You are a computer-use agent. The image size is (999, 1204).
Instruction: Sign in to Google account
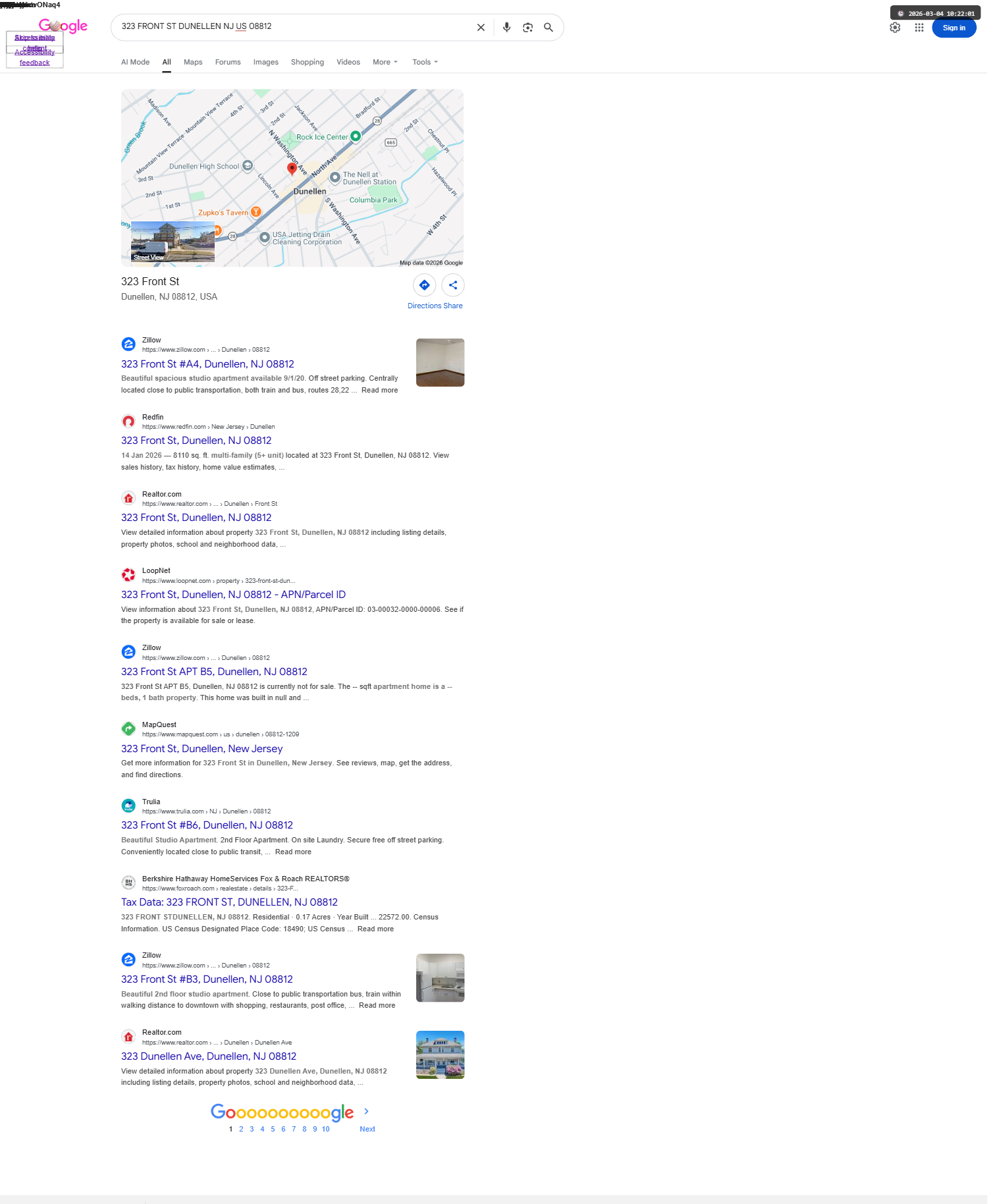954,28
